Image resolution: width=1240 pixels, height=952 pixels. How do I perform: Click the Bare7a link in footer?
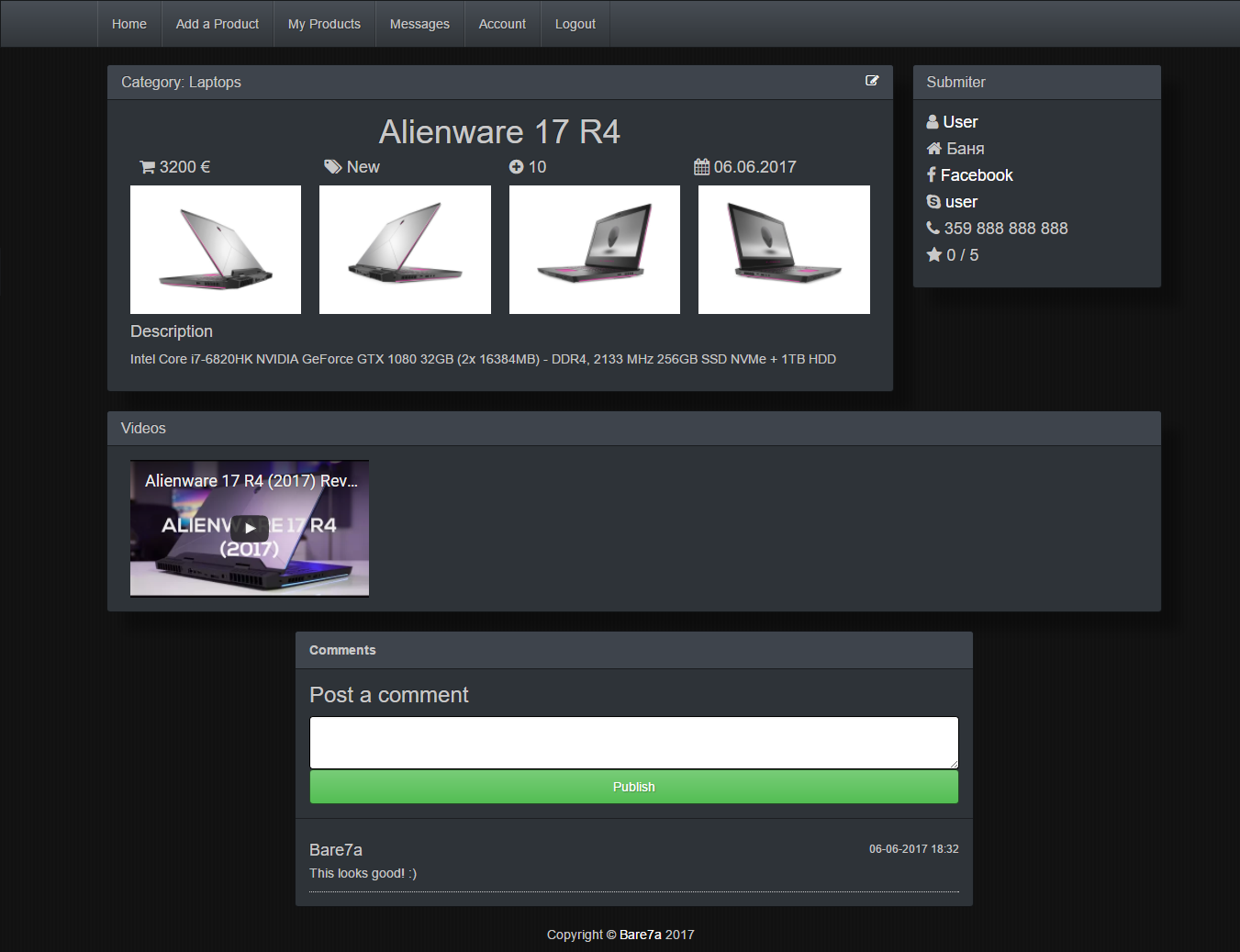tap(641, 935)
